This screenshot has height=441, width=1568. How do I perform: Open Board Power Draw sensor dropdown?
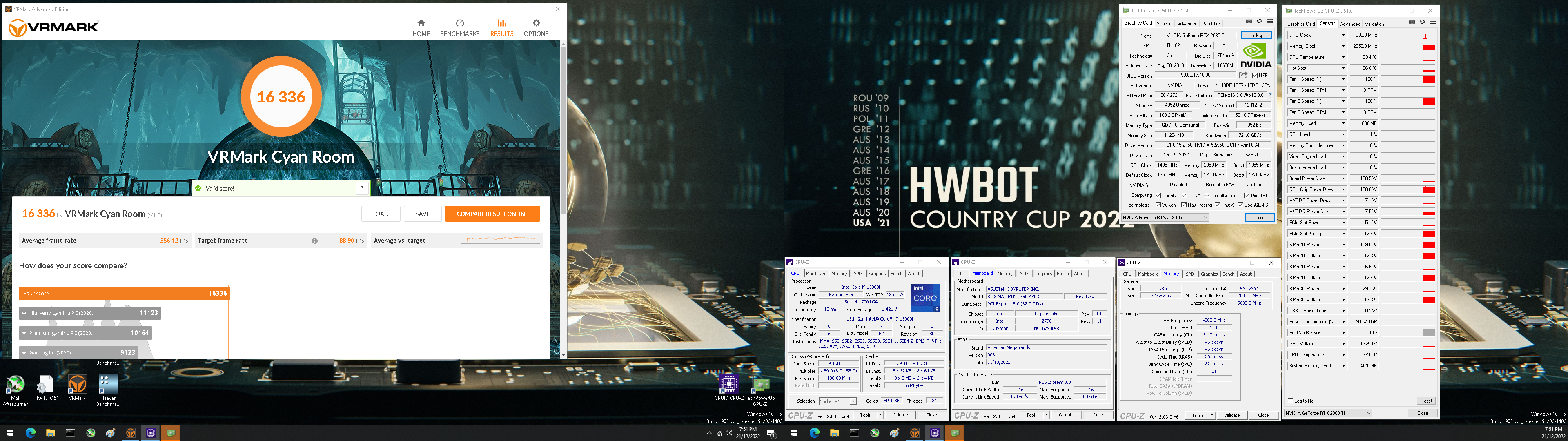pos(1343,178)
